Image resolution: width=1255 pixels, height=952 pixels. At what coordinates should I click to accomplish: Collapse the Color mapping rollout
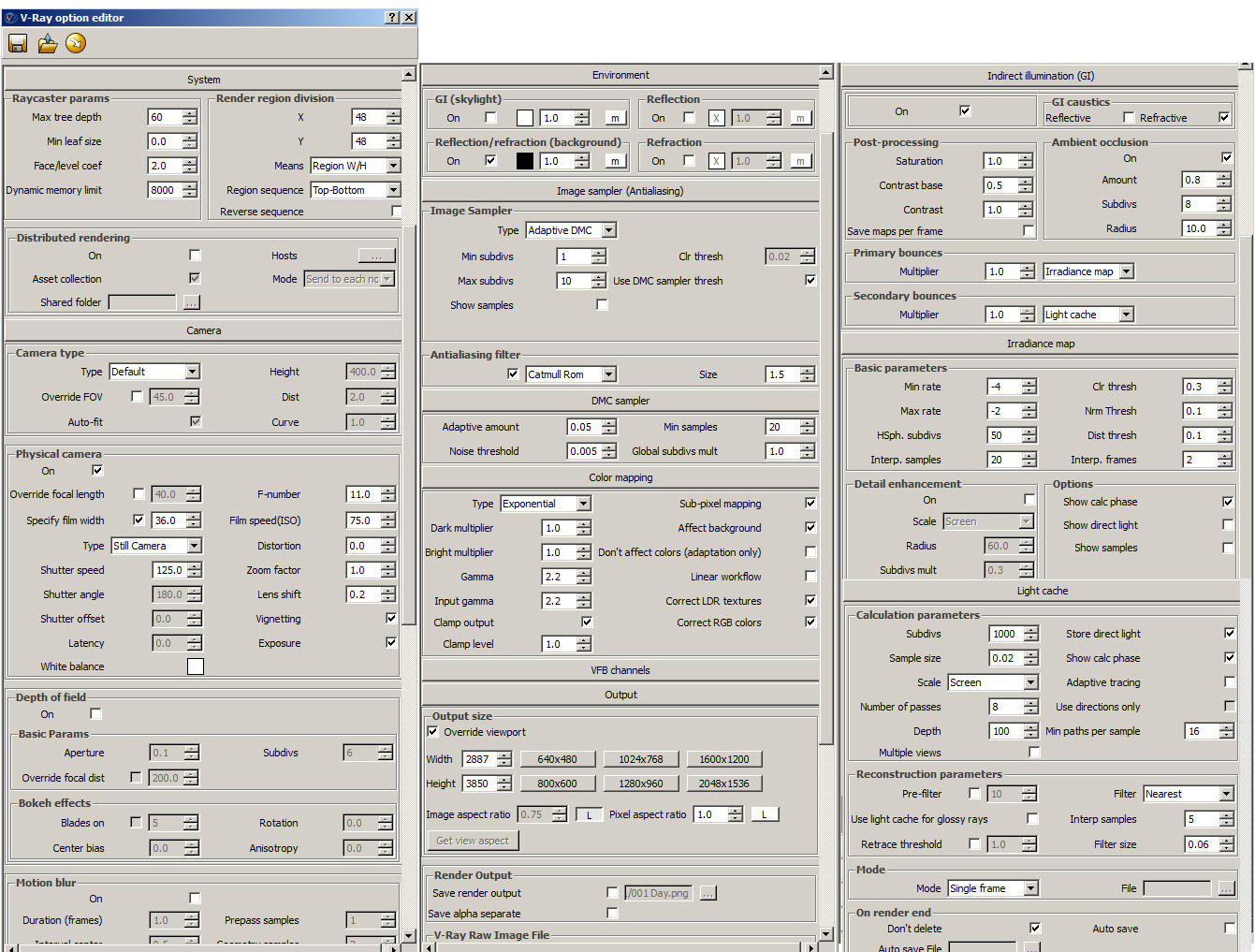coord(620,477)
